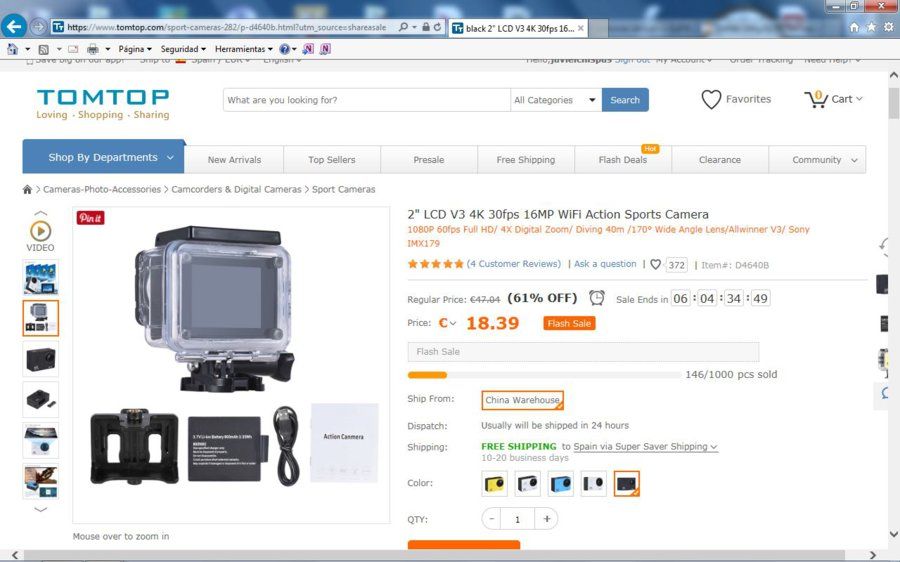Click the address bar lock icon
This screenshot has height=562, width=900.
tap(425, 27)
